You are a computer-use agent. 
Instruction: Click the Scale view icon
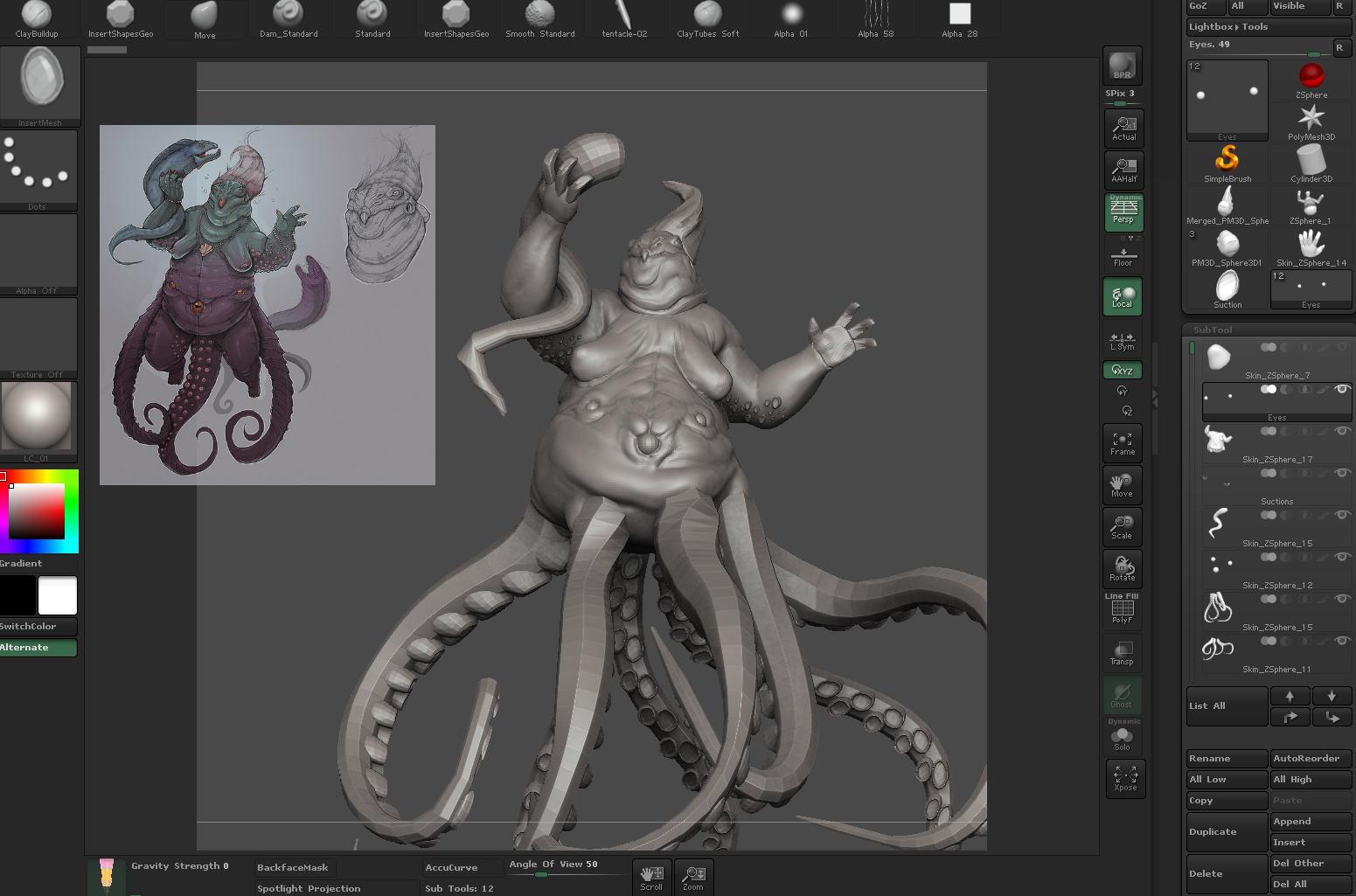[1123, 526]
